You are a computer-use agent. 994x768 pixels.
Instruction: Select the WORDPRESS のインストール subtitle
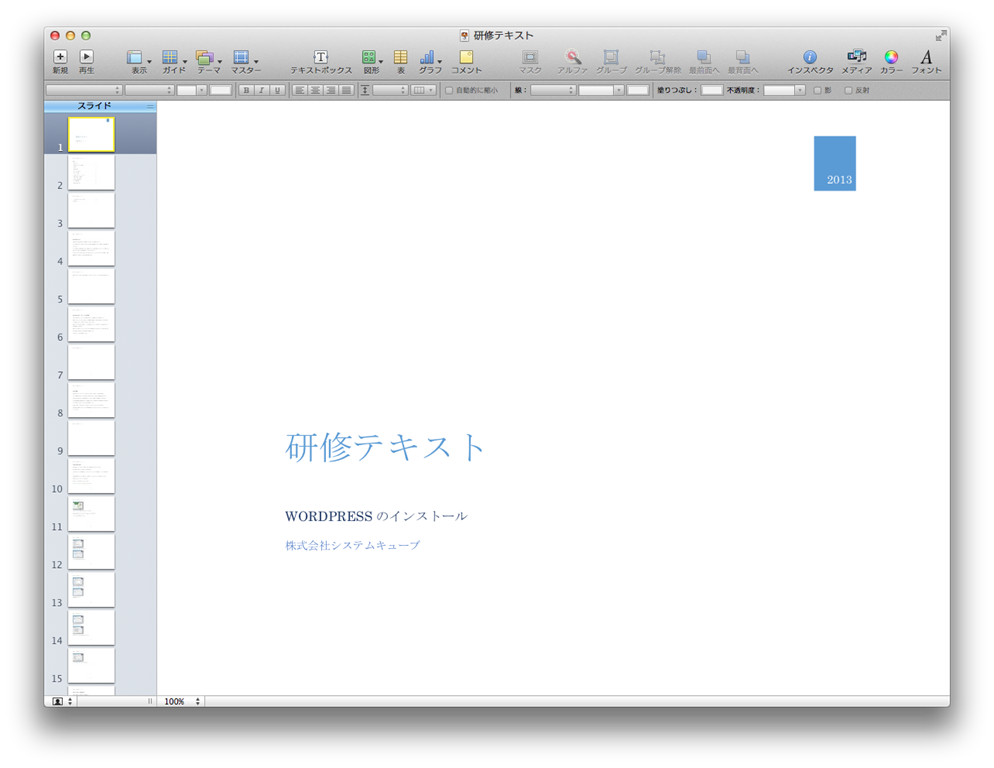click(377, 516)
